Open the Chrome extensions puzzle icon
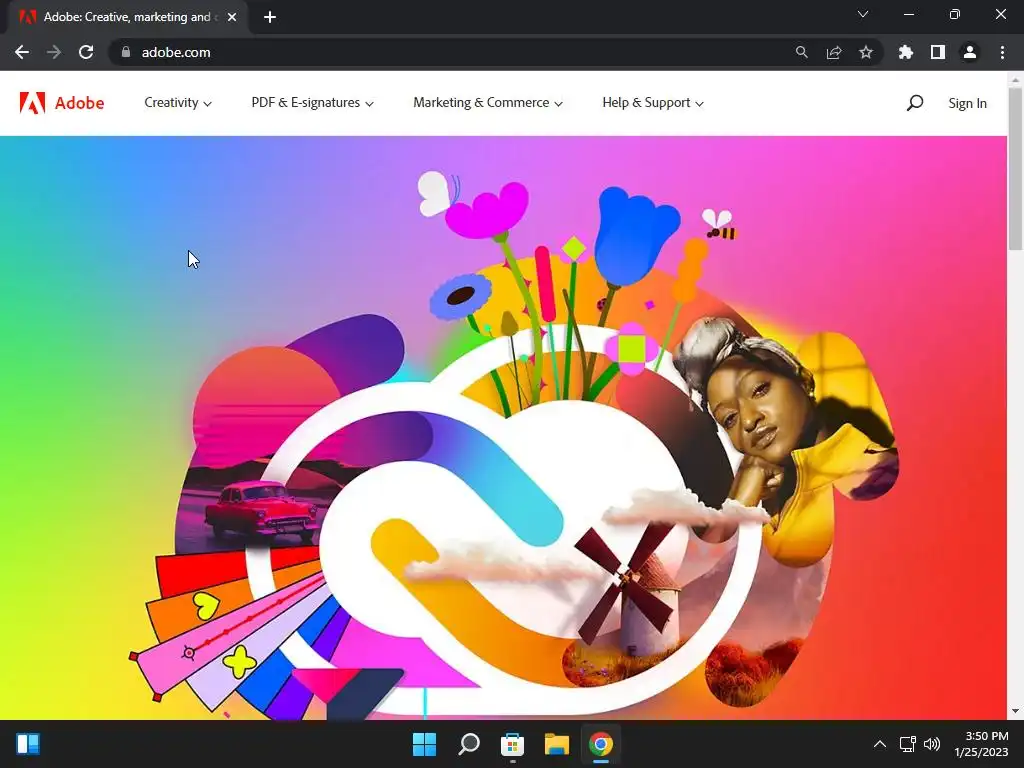The width and height of the screenshot is (1024, 768). click(x=905, y=52)
